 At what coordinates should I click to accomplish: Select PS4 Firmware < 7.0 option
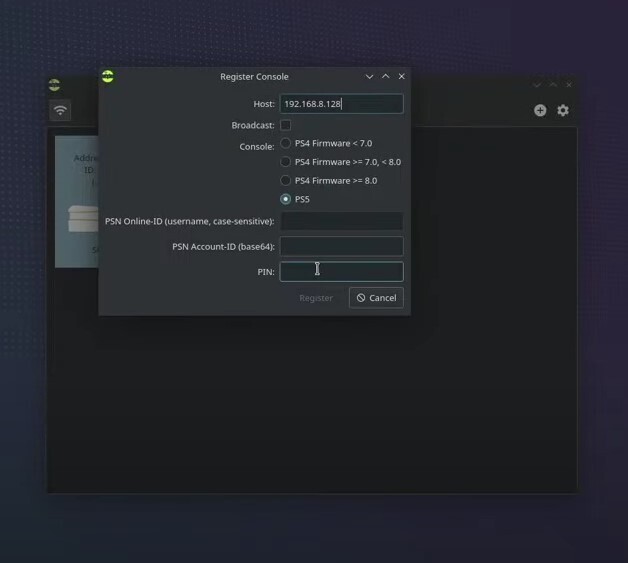coord(286,143)
